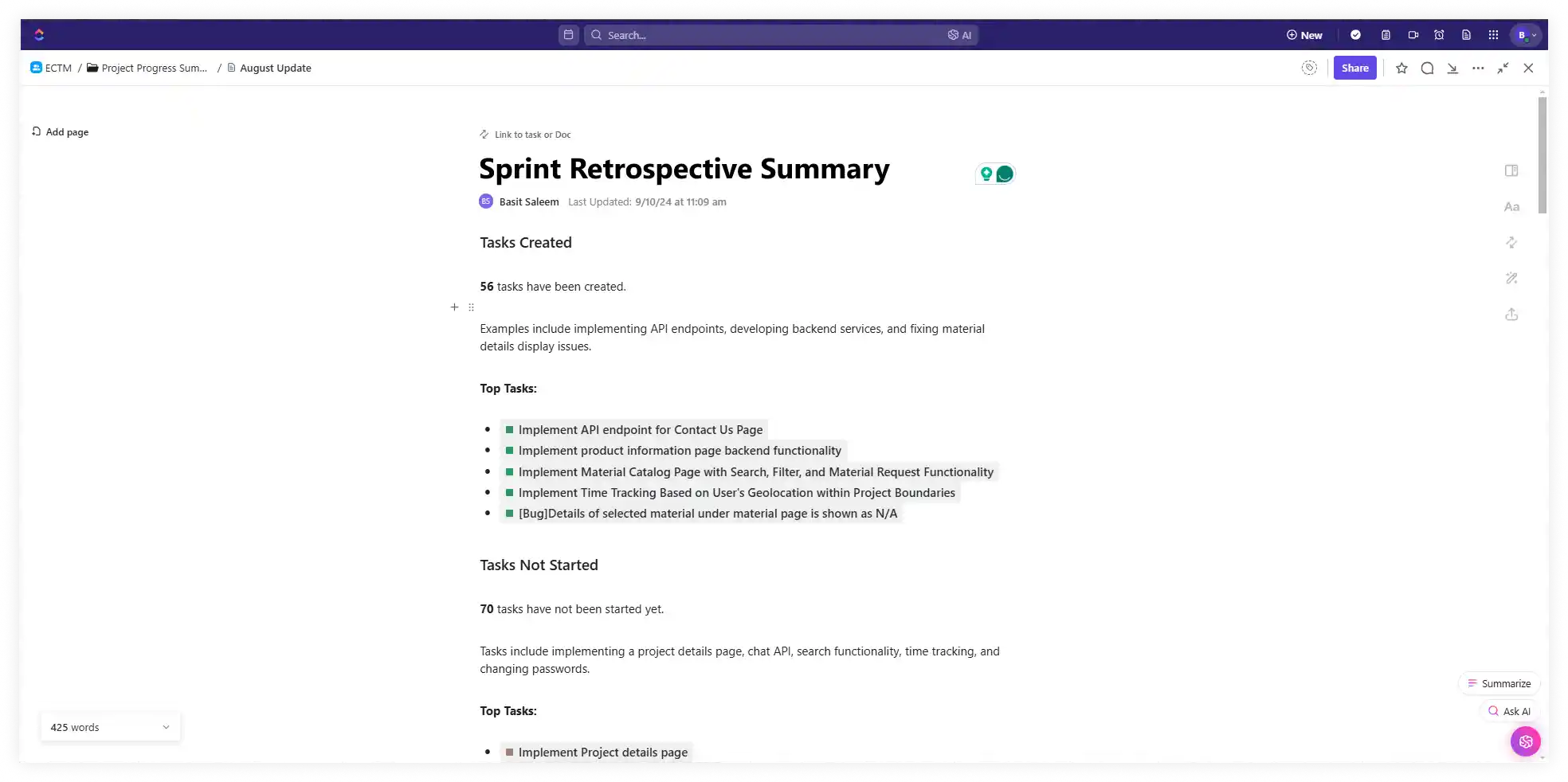Image resolution: width=1568 pixels, height=782 pixels.
Task: Collapse the doc from fullscreen view
Action: (x=1503, y=68)
